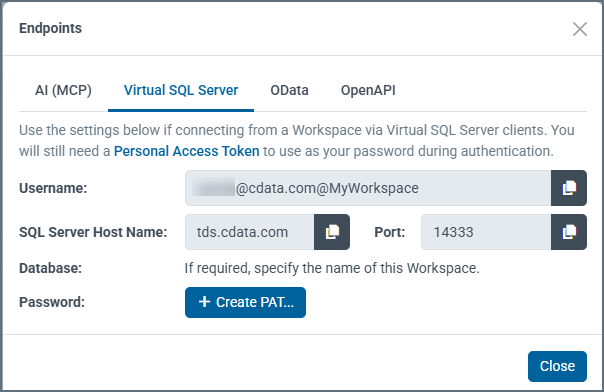
Task: Click the blue Close button
Action: click(x=557, y=366)
